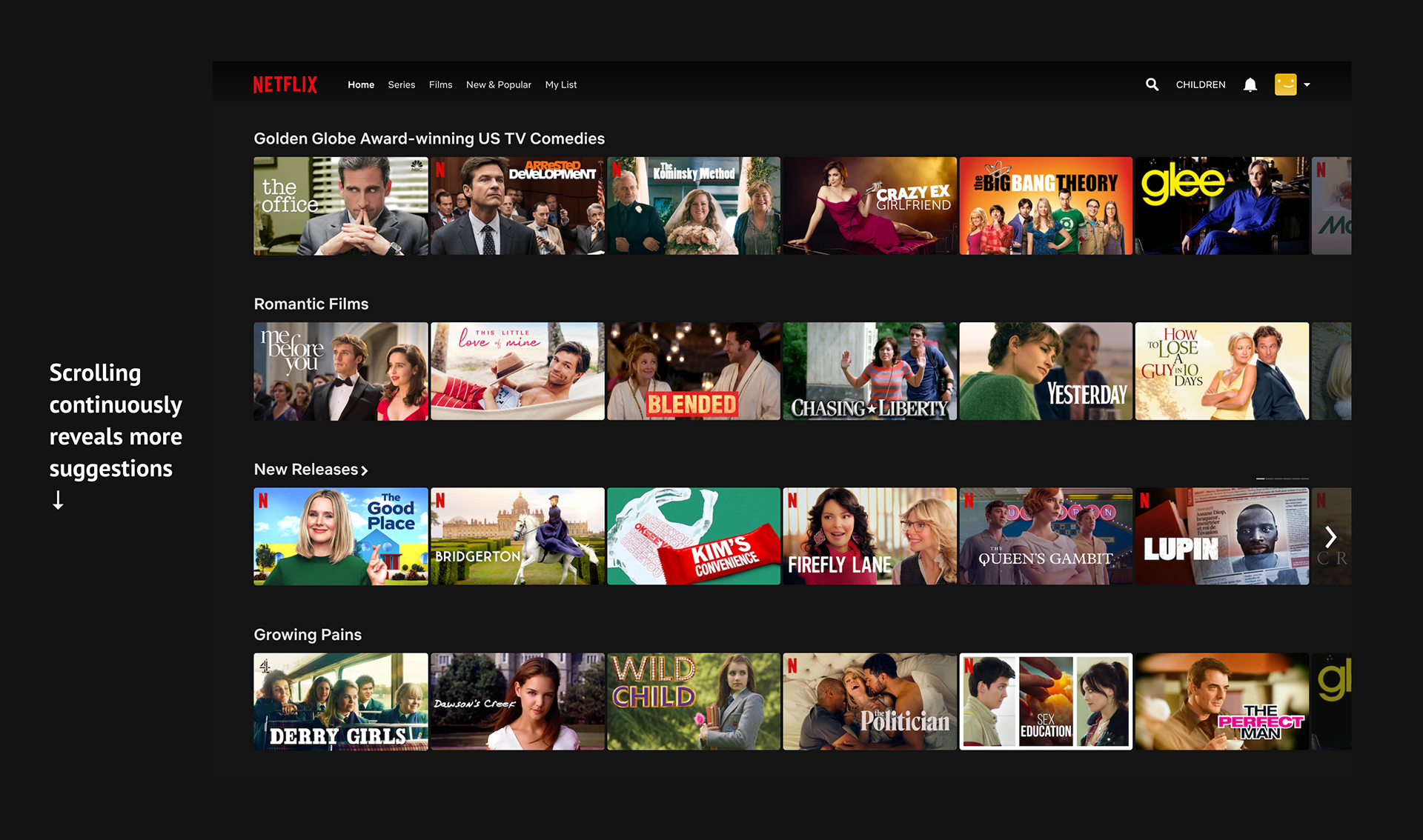Play Kim's Convenience tile
This screenshot has width=1423, height=840.
694,536
